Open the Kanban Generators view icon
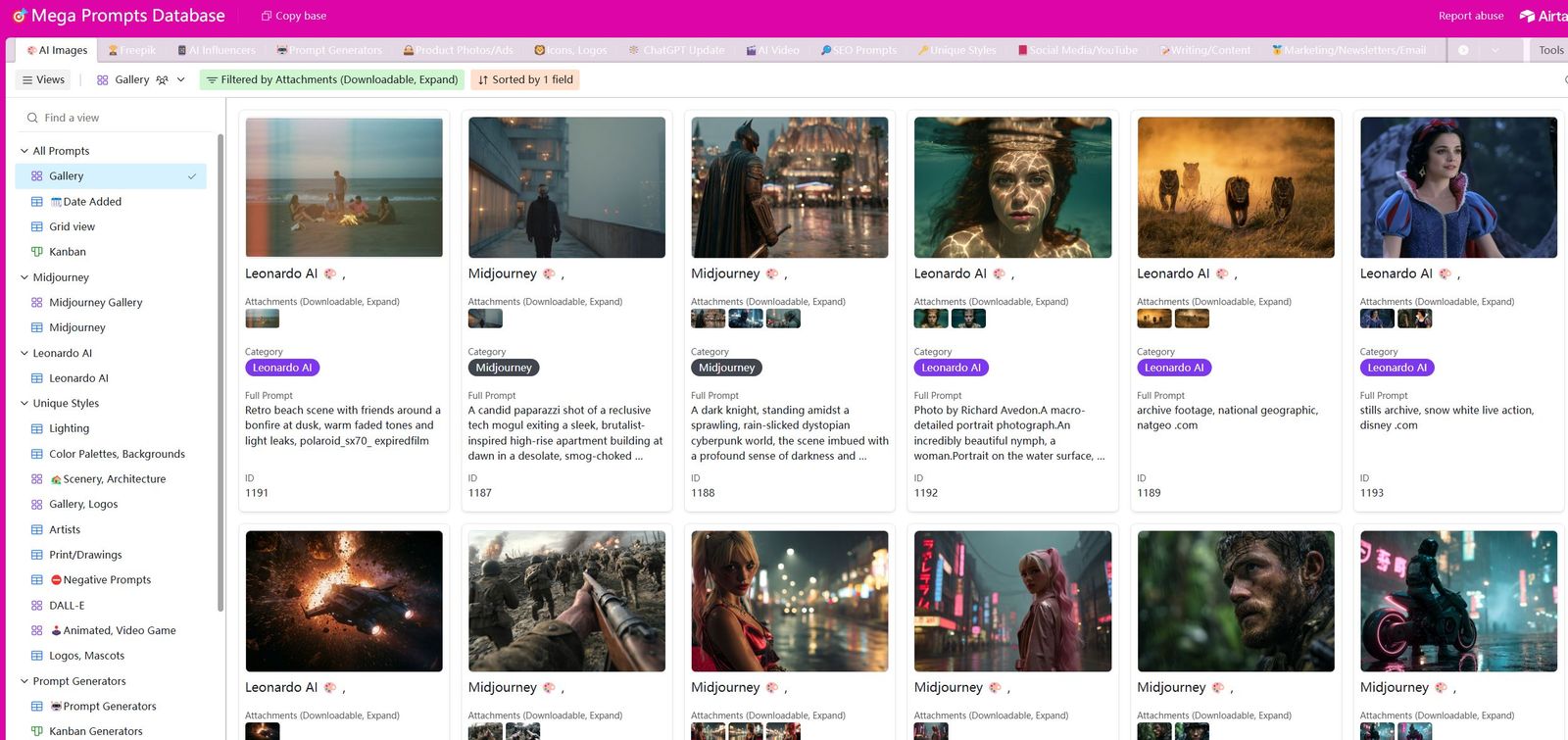The width and height of the screenshot is (1568, 740). [37, 731]
